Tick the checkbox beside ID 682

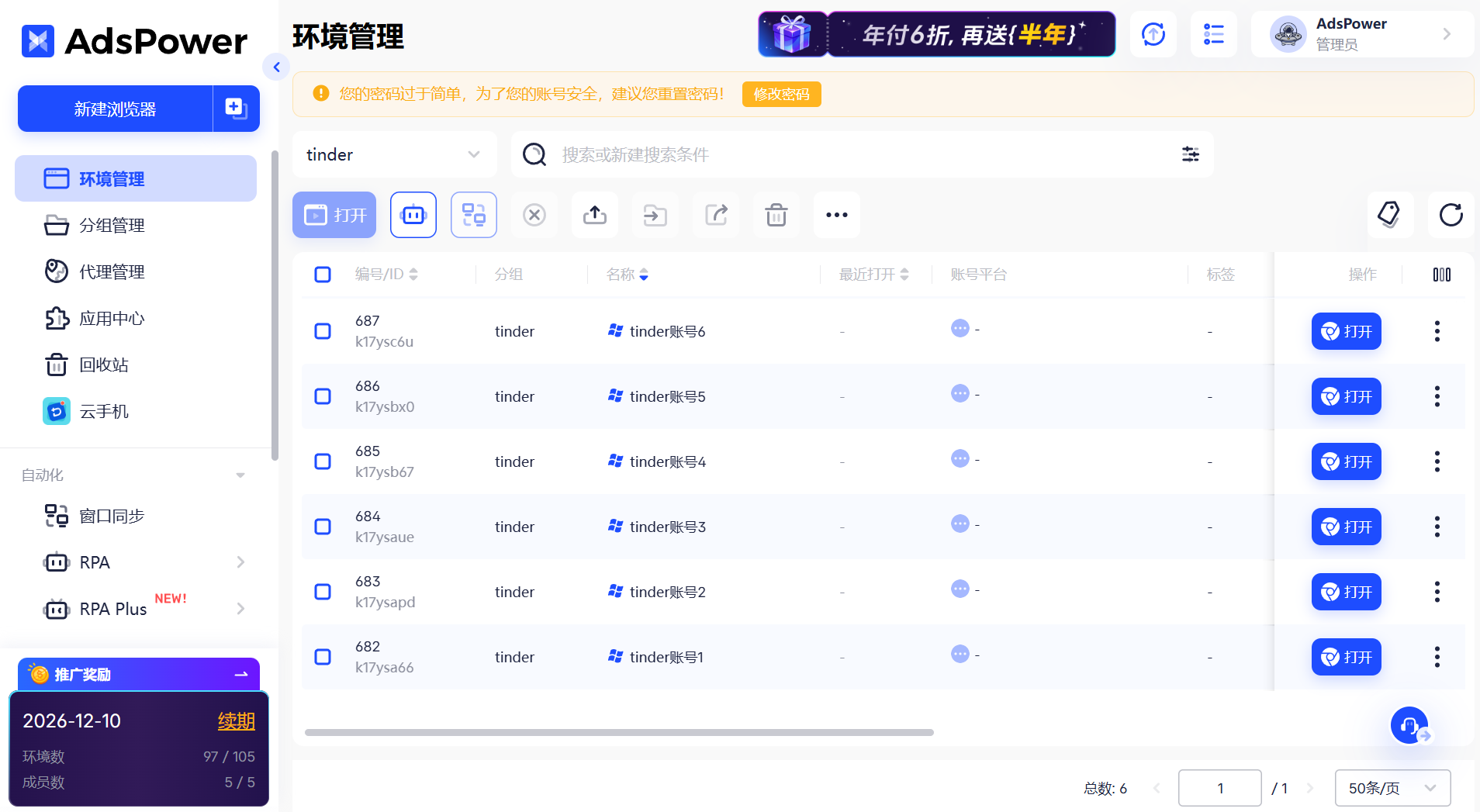coord(322,656)
